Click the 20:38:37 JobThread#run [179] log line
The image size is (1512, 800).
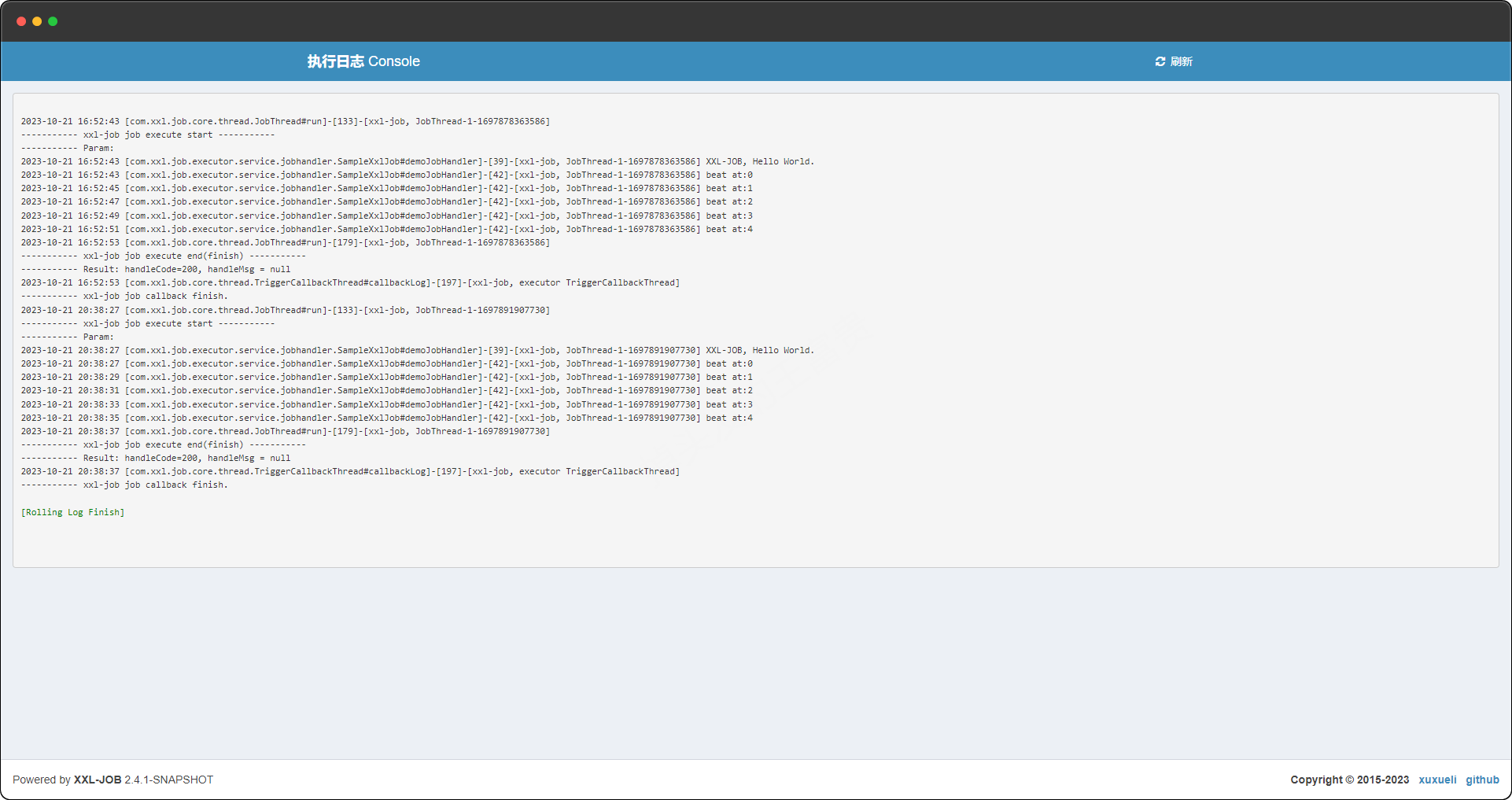(x=286, y=431)
